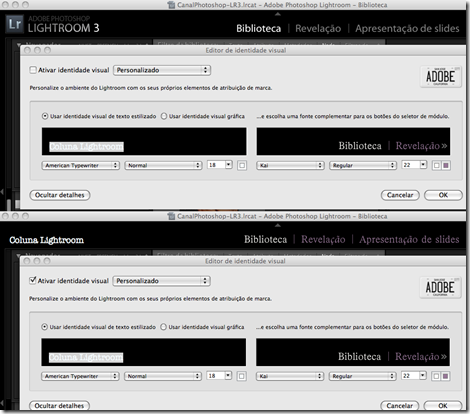The height and width of the screenshot is (414, 470).
Task: Open font size 22 dropdown arrow in lower dialog
Action: pyautogui.click(x=422, y=375)
